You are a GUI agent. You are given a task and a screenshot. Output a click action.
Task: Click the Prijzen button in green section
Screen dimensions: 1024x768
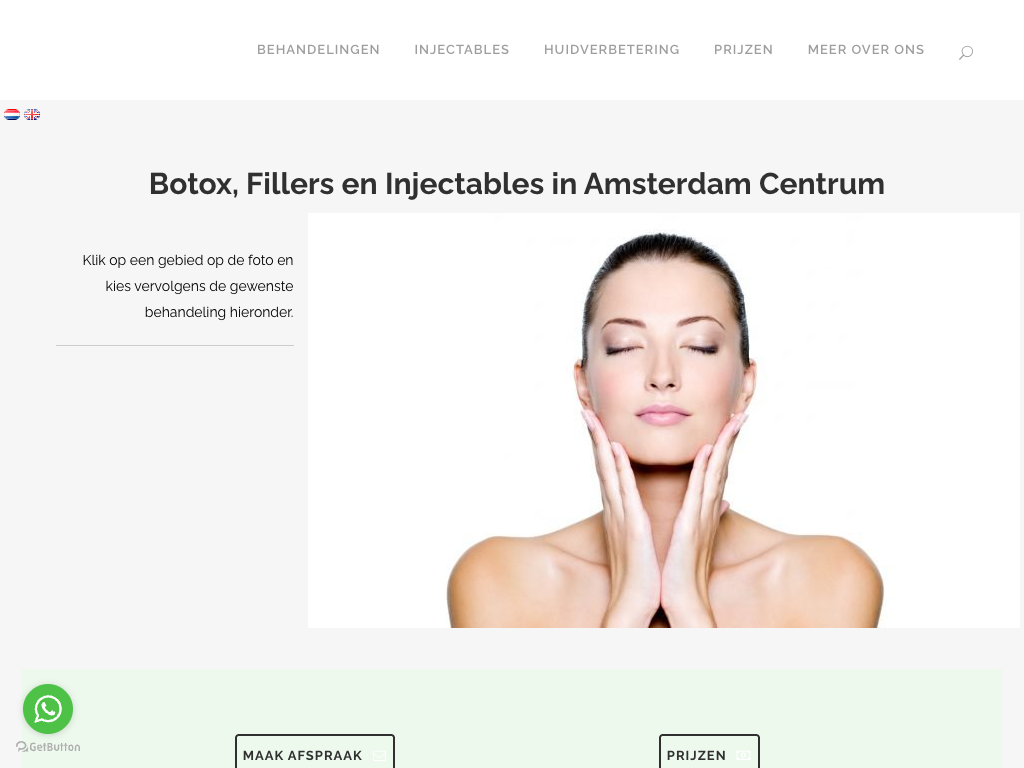(x=709, y=753)
